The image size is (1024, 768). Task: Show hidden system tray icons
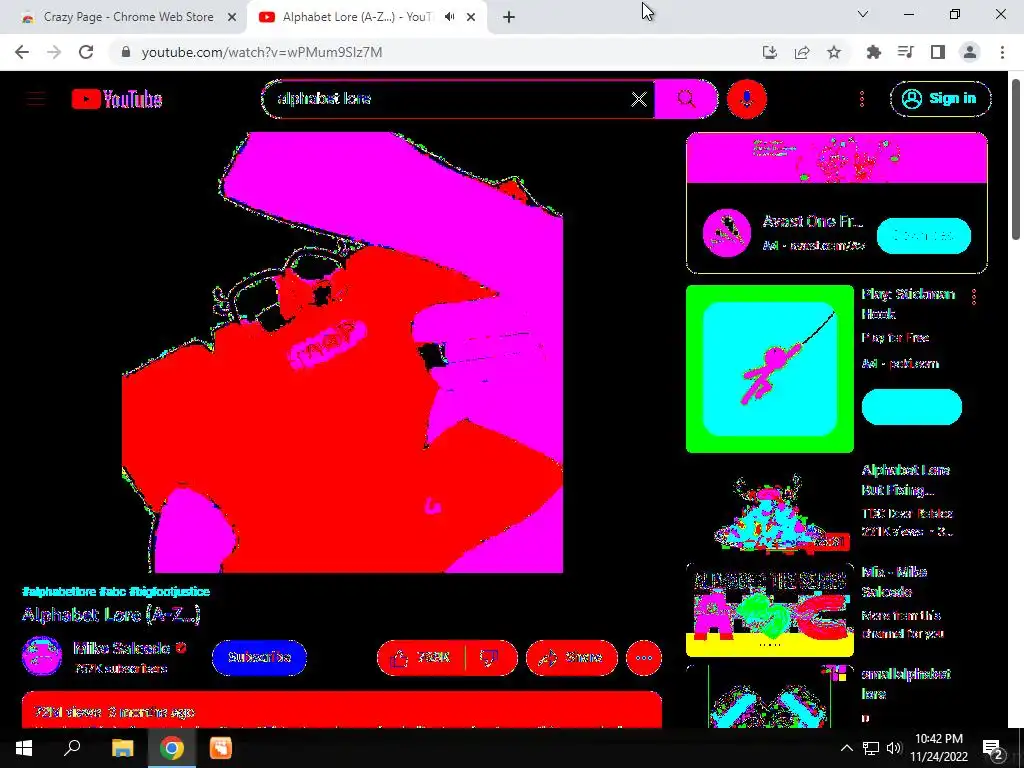pos(846,748)
